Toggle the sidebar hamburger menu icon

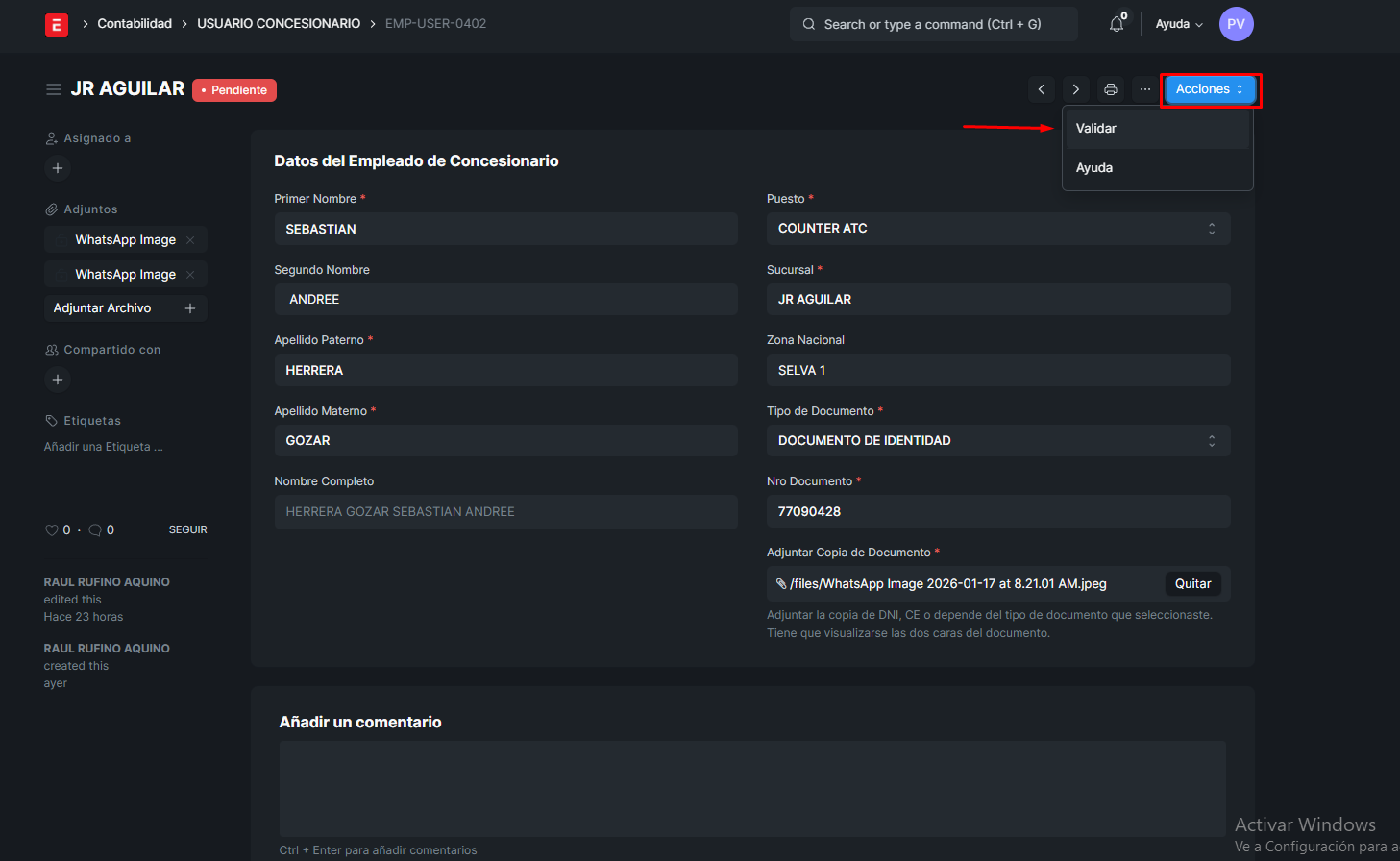[x=54, y=89]
